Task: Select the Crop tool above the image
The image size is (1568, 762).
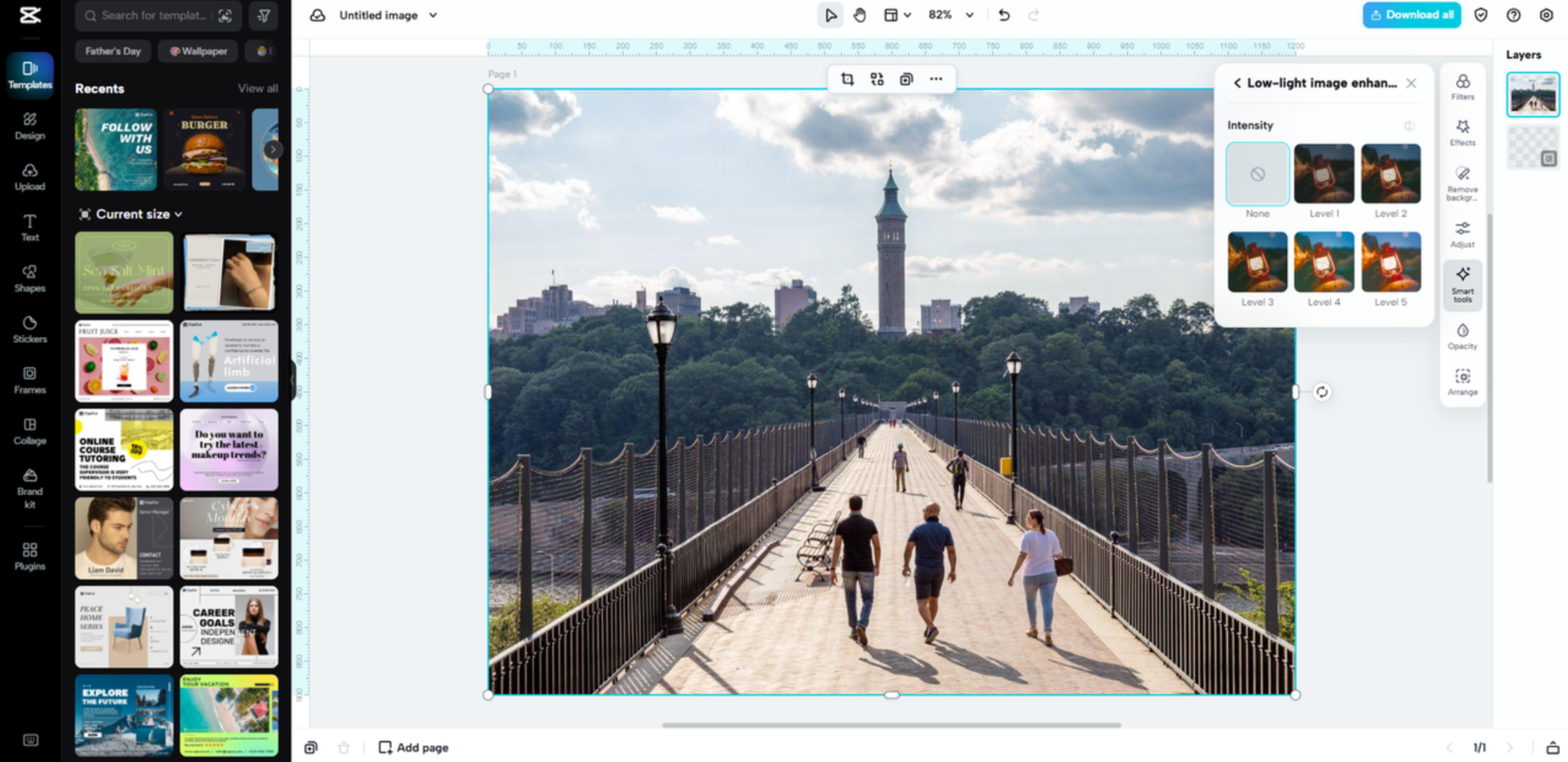Action: (847, 79)
